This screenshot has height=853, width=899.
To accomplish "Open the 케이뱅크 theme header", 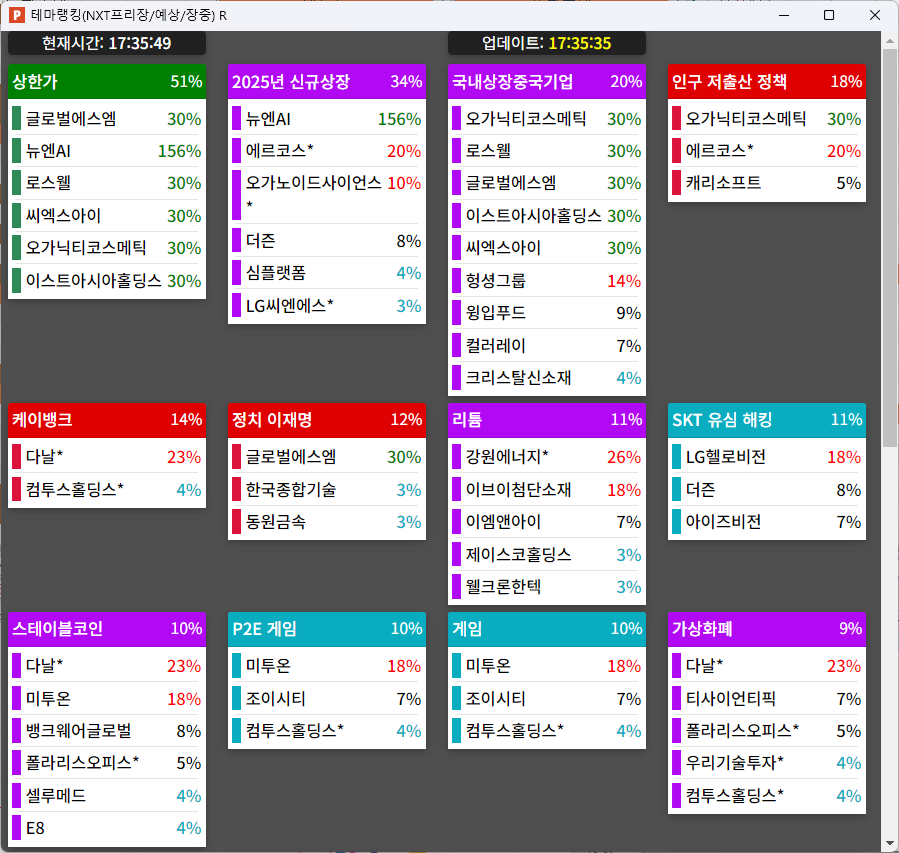I will (107, 420).
